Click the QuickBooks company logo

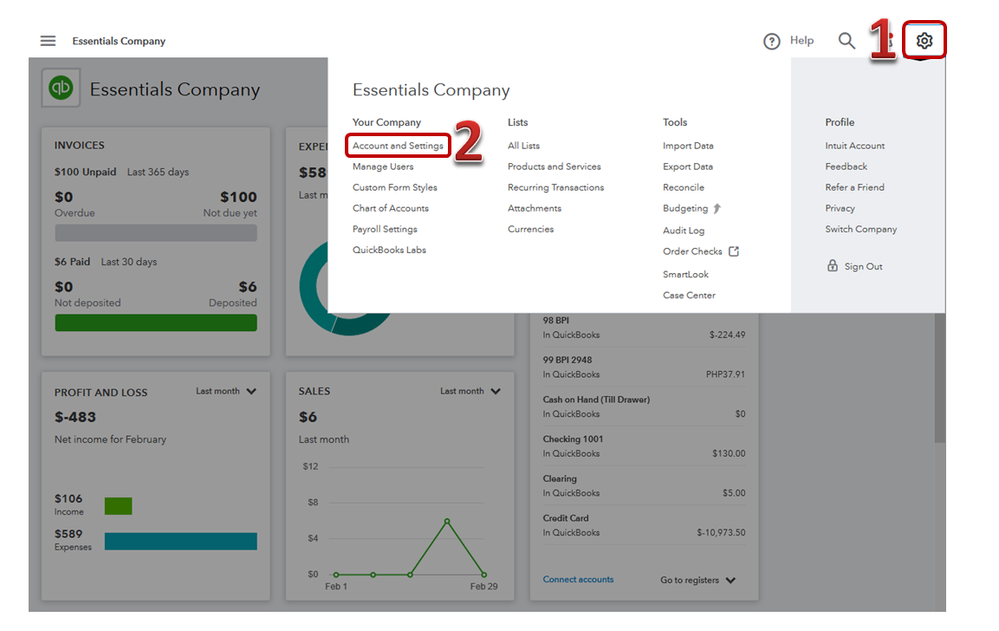(x=61, y=87)
